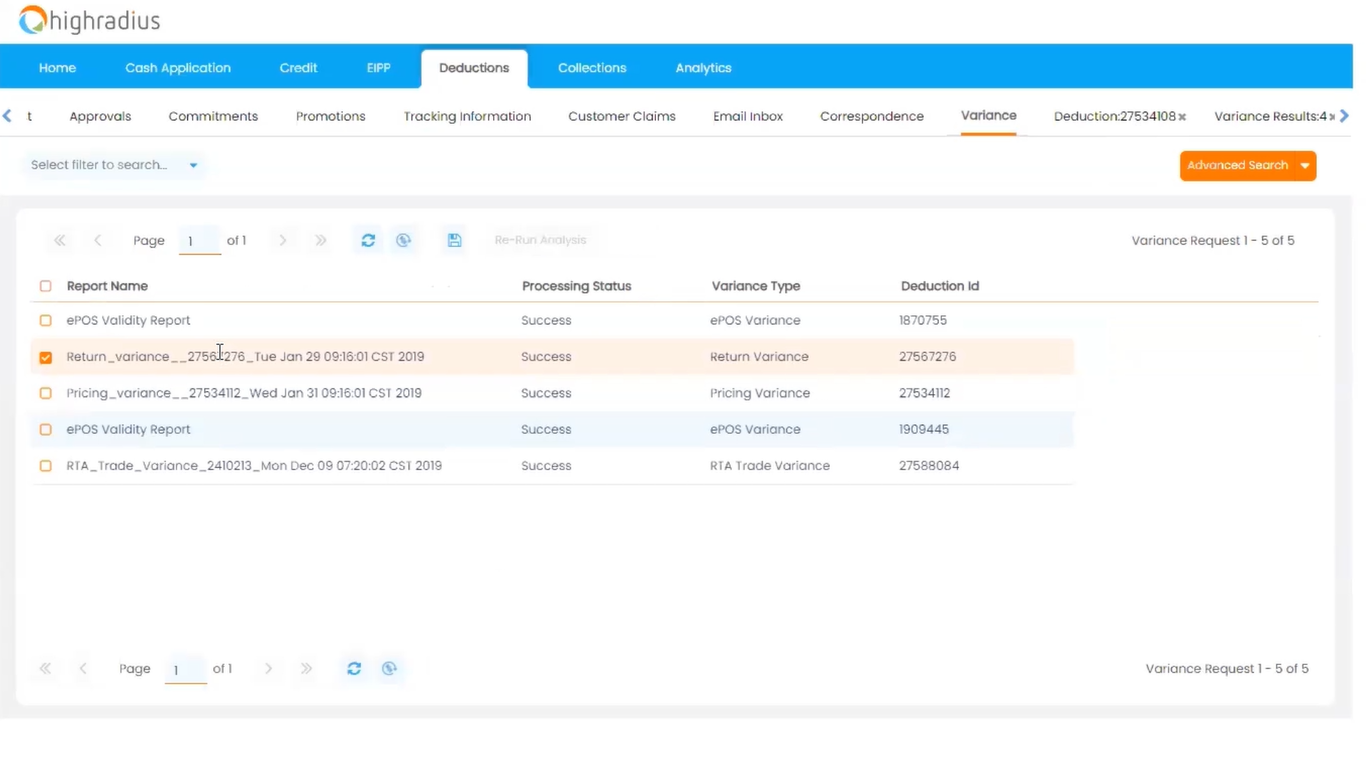This screenshot has width=1366, height=768.
Task: Click the refresh icon in bottom pagination bar
Action: coord(354,668)
